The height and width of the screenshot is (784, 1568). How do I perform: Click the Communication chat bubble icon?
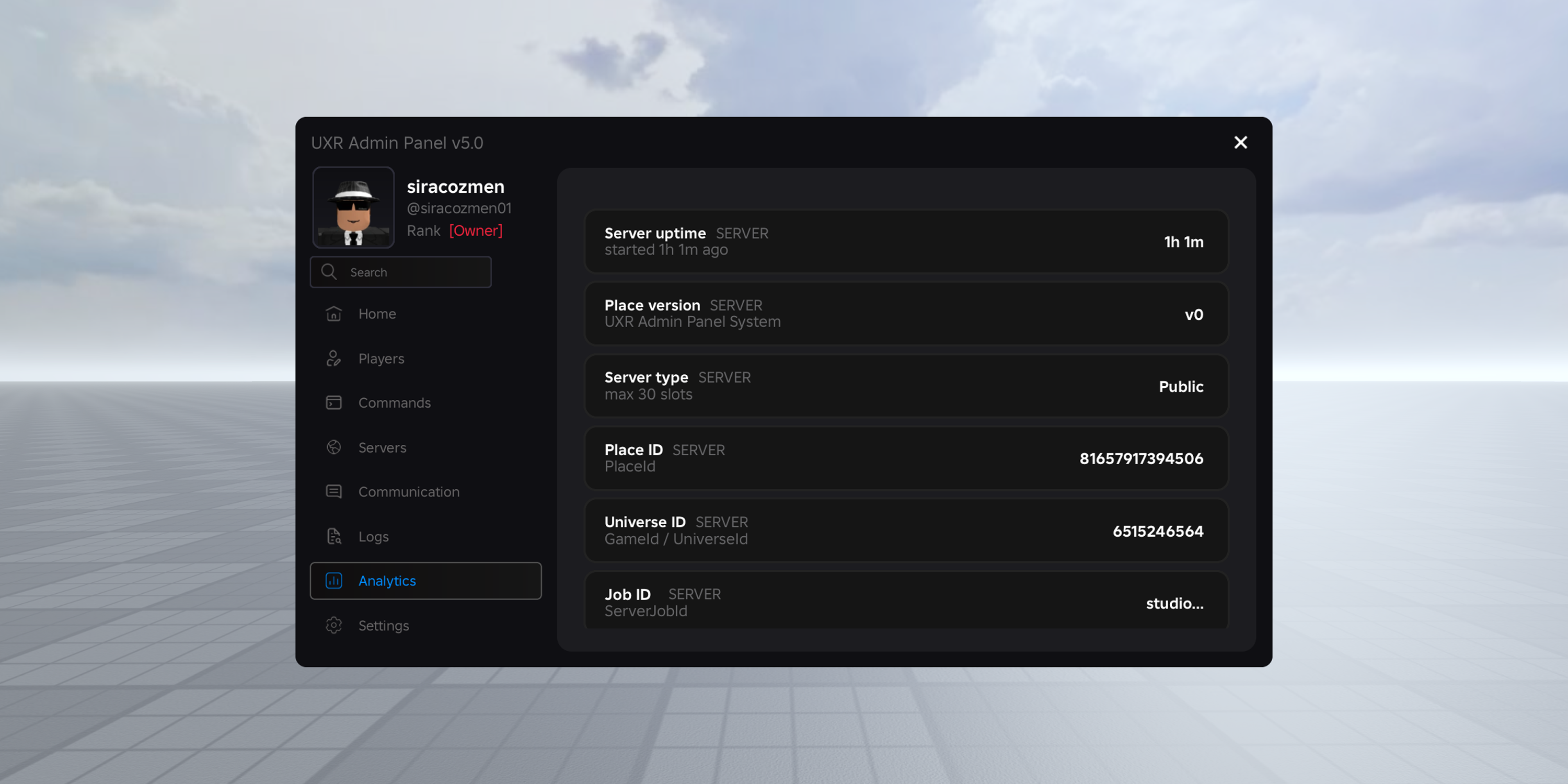[x=333, y=492]
